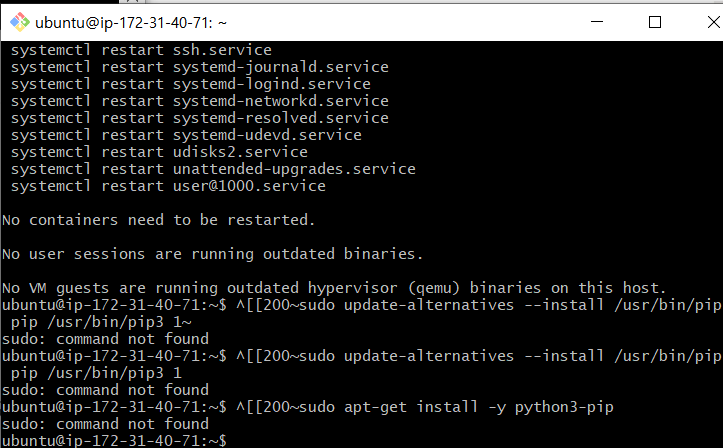This screenshot has height=448, width=723.
Task: Click the systemd-logind.service line
Action: click(191, 84)
